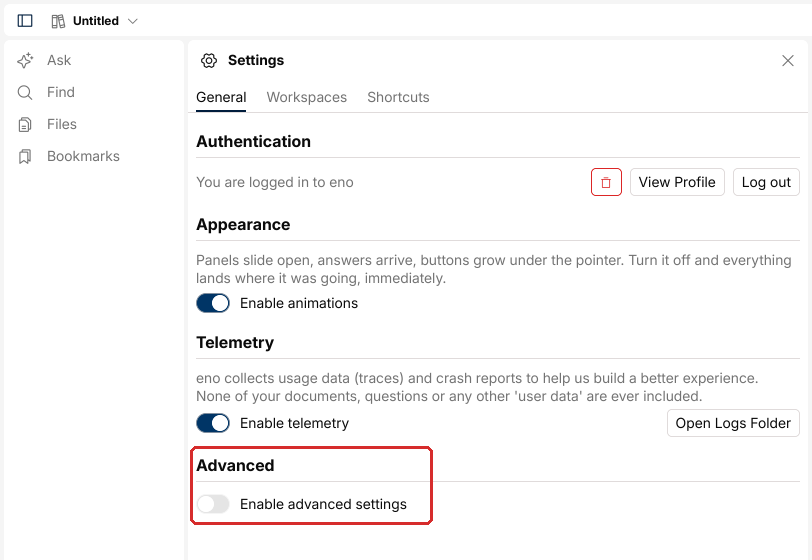
Task: Click the Open Logs Folder button
Action: click(733, 423)
